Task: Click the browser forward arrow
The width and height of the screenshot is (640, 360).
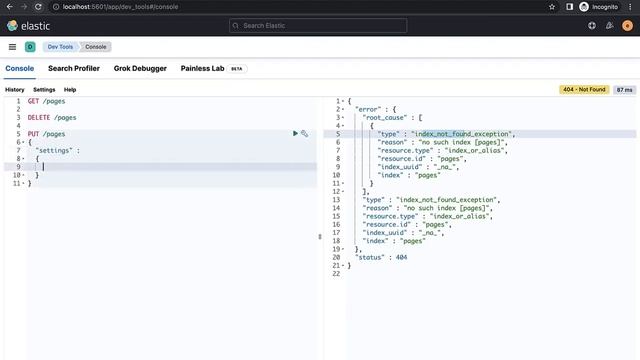Action: point(24,7)
